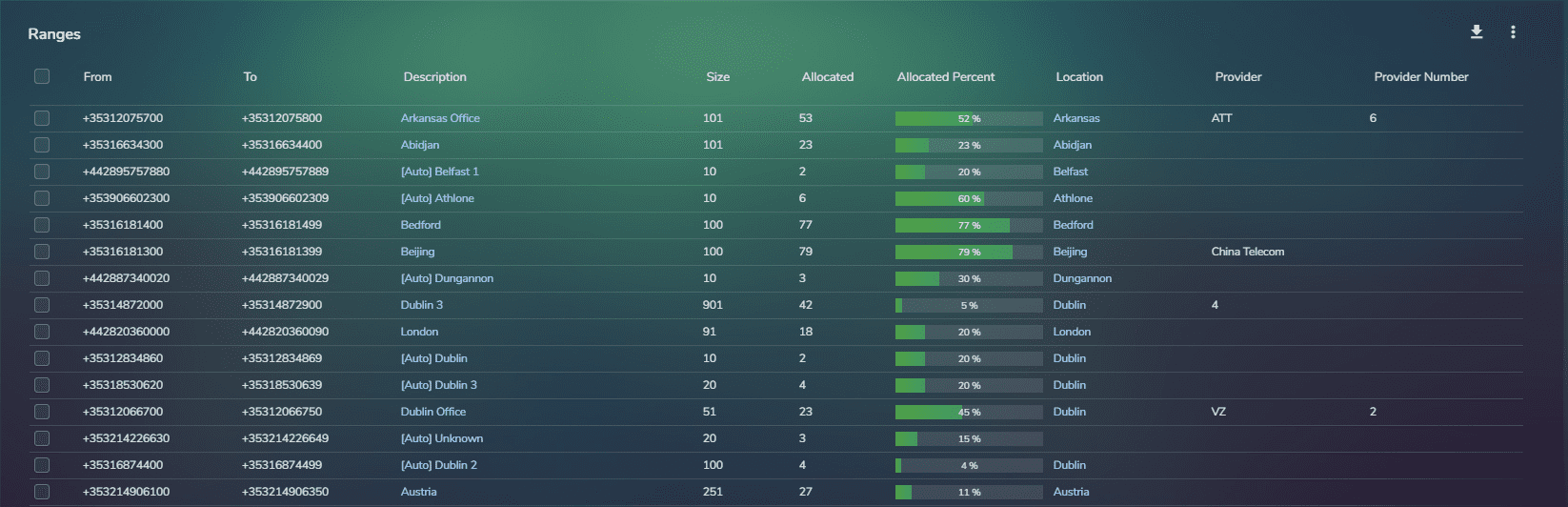Open the Arkansas Office description link

click(x=440, y=118)
